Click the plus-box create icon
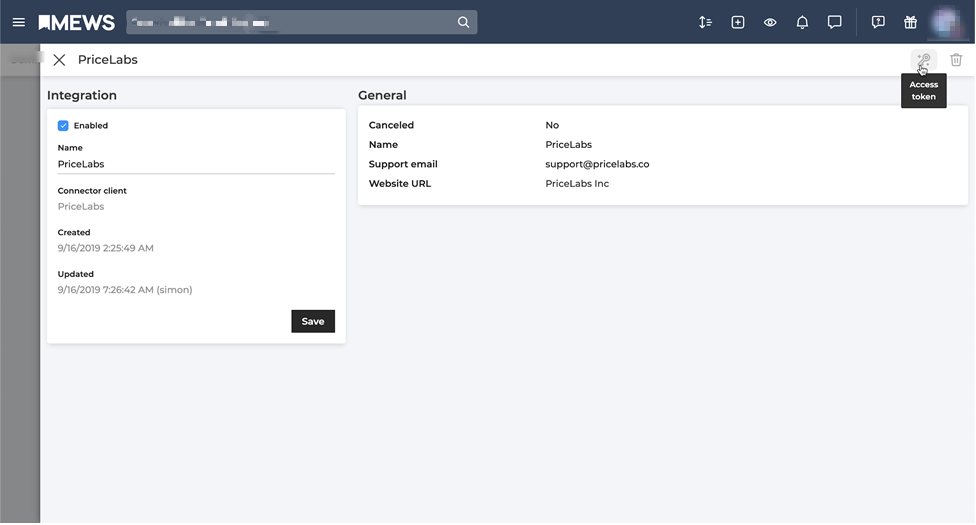976x525 pixels. [738, 22]
